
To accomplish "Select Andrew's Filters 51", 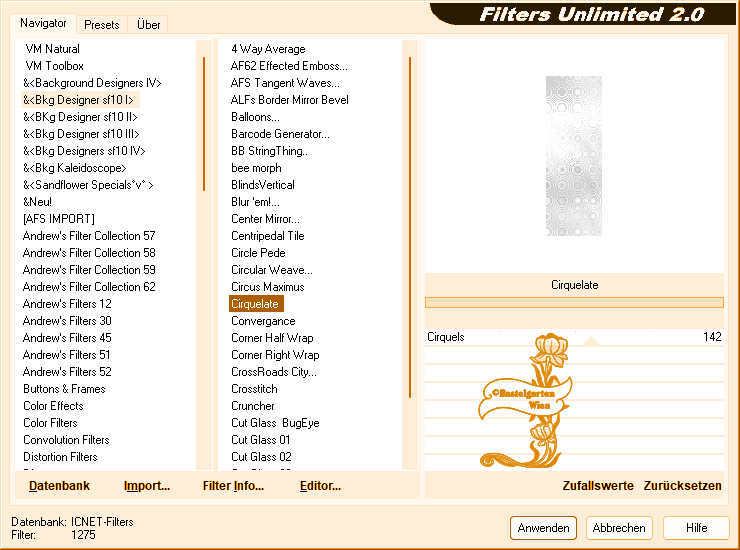I will click(67, 355).
